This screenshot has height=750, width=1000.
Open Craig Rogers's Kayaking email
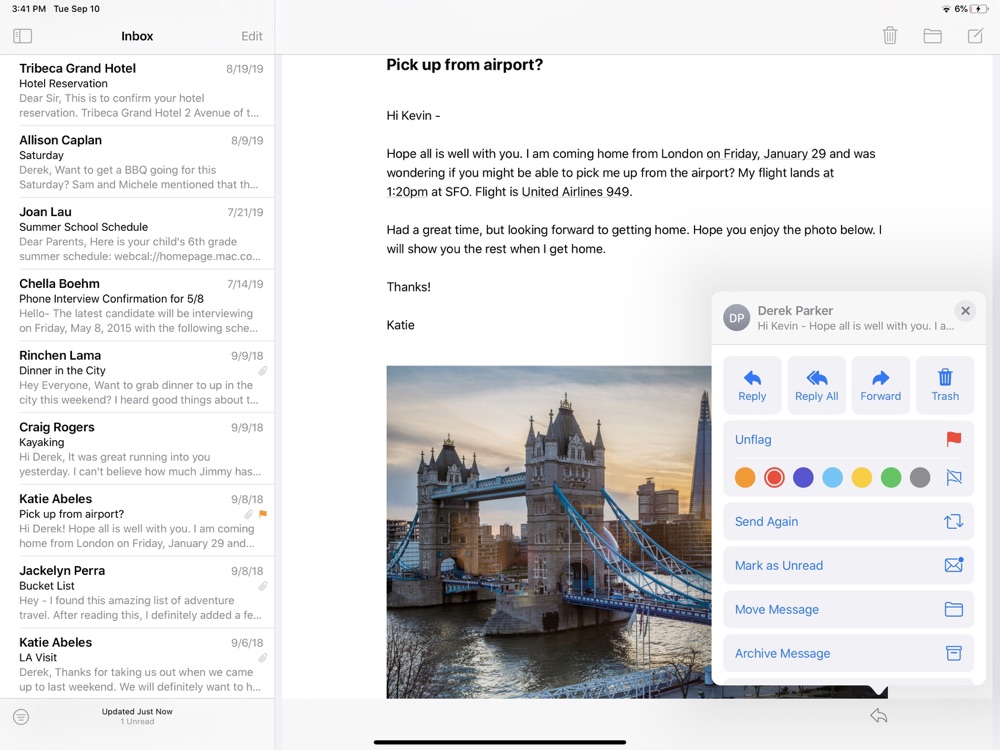(x=137, y=449)
